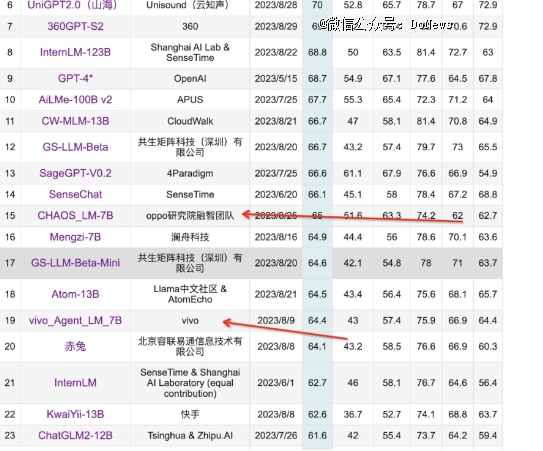This screenshot has width=543, height=451.
Task: Click the score 55.3 in AiLMe row
Action: tap(353, 100)
